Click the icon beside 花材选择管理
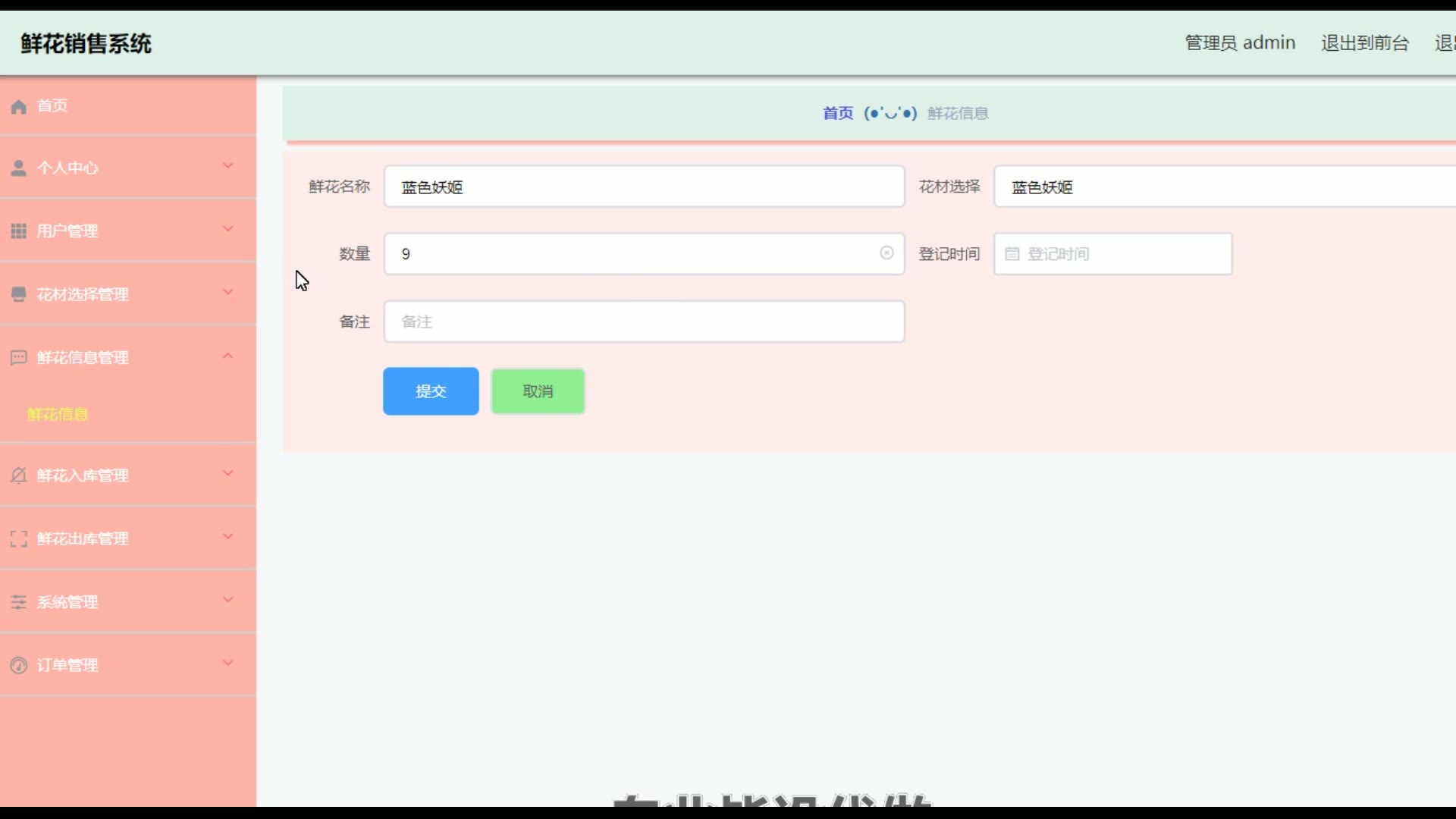The height and width of the screenshot is (819, 1456). [19, 294]
